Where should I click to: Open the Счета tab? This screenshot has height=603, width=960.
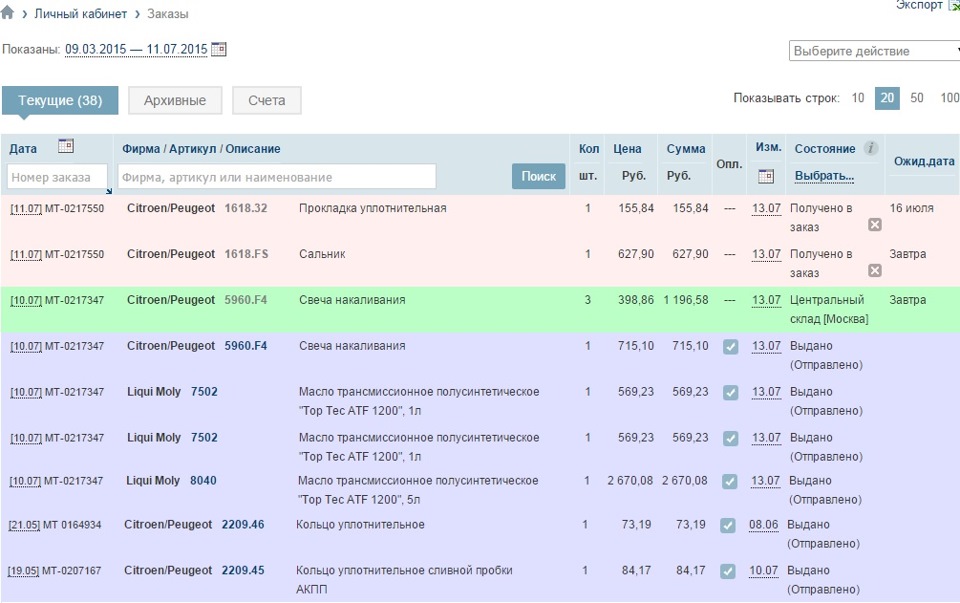267,101
